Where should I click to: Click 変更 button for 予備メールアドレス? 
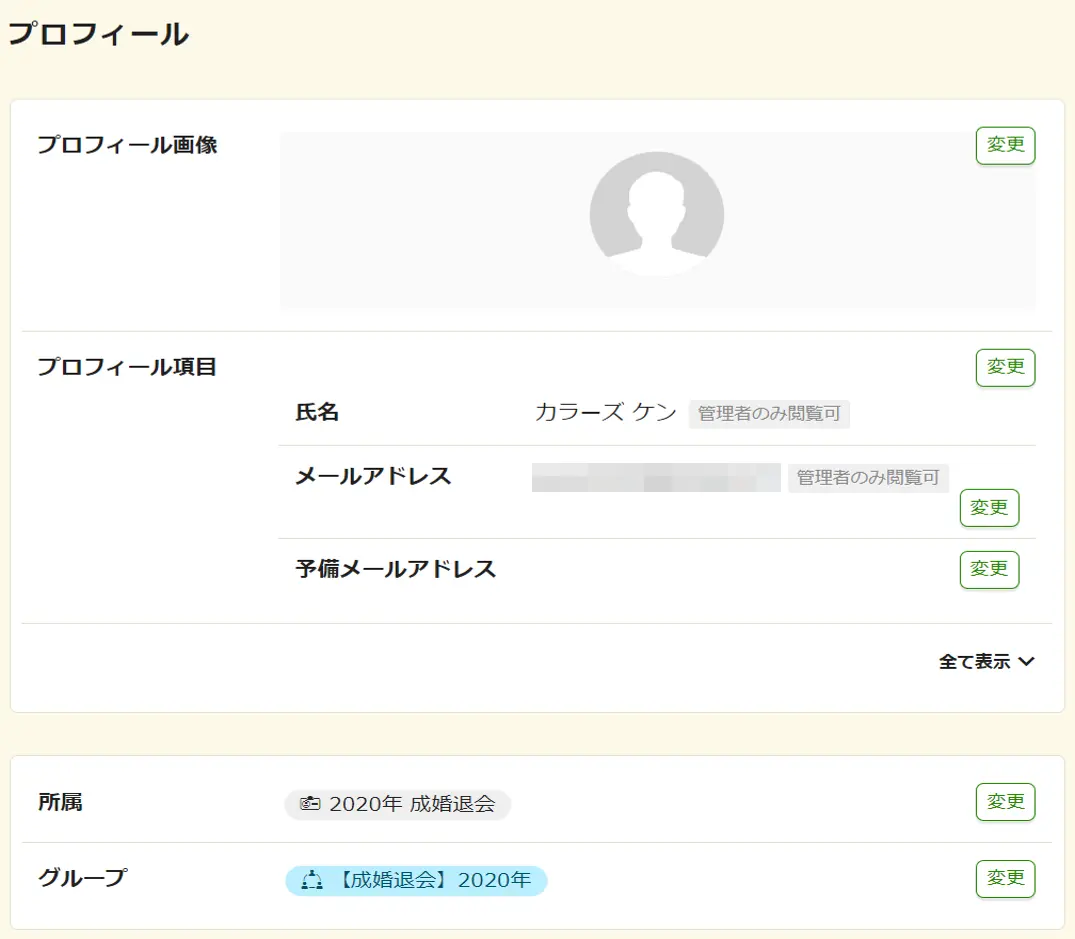pos(989,570)
